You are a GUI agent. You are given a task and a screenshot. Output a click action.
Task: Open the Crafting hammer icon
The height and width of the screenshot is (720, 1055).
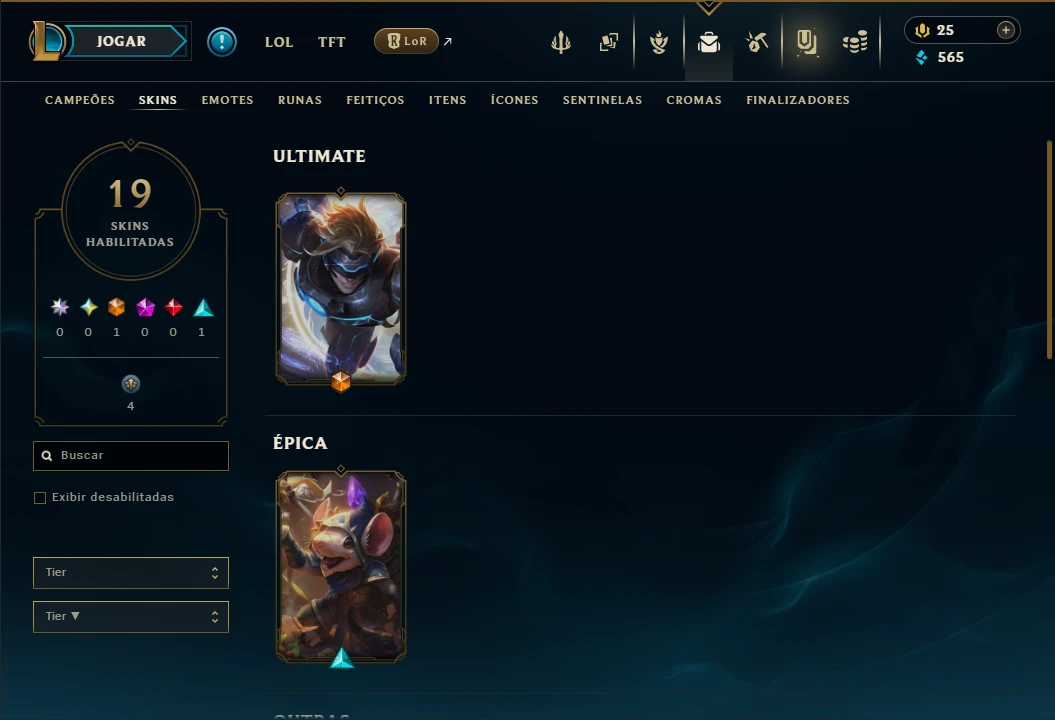(757, 42)
